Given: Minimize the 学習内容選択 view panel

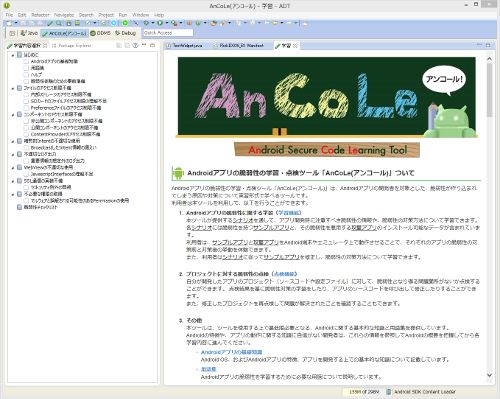Looking at the screenshot, I should [x=144, y=45].
